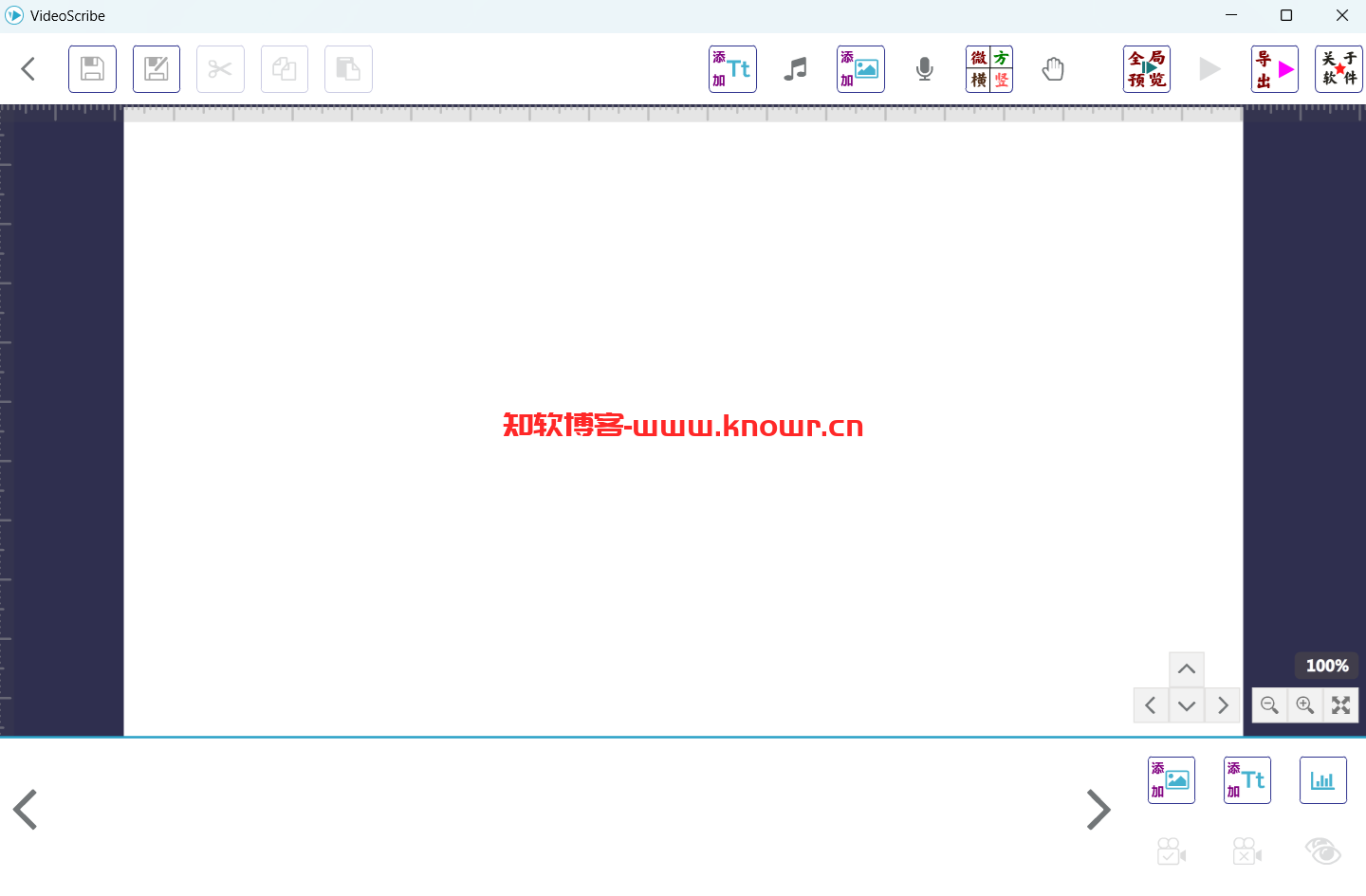Save the scribe project
The width and height of the screenshot is (1366, 896).
point(92,69)
